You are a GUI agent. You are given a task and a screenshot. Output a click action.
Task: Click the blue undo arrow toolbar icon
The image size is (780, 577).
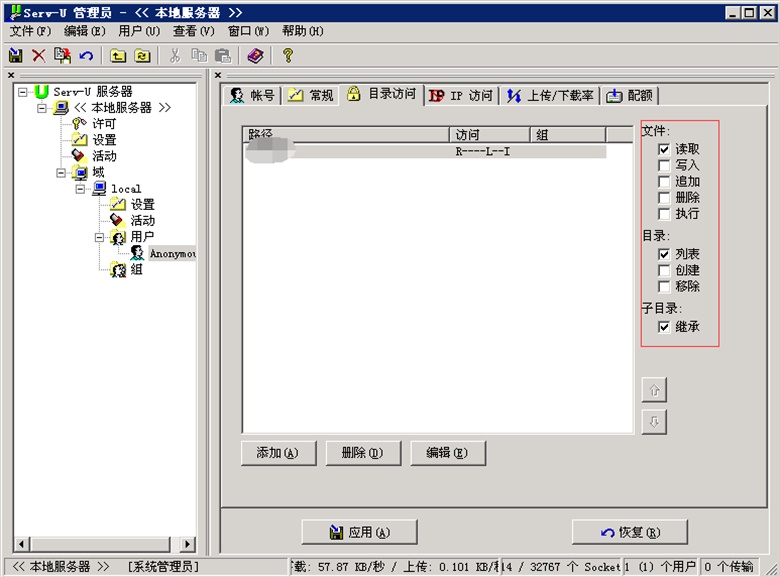point(86,56)
